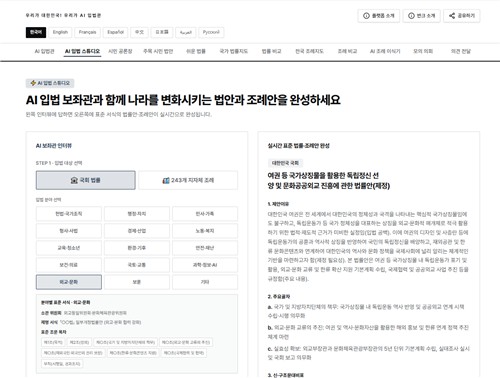Choose the 외교·문화 field
Image resolution: width=500 pixels, height=378 pixels.
(x=69, y=282)
